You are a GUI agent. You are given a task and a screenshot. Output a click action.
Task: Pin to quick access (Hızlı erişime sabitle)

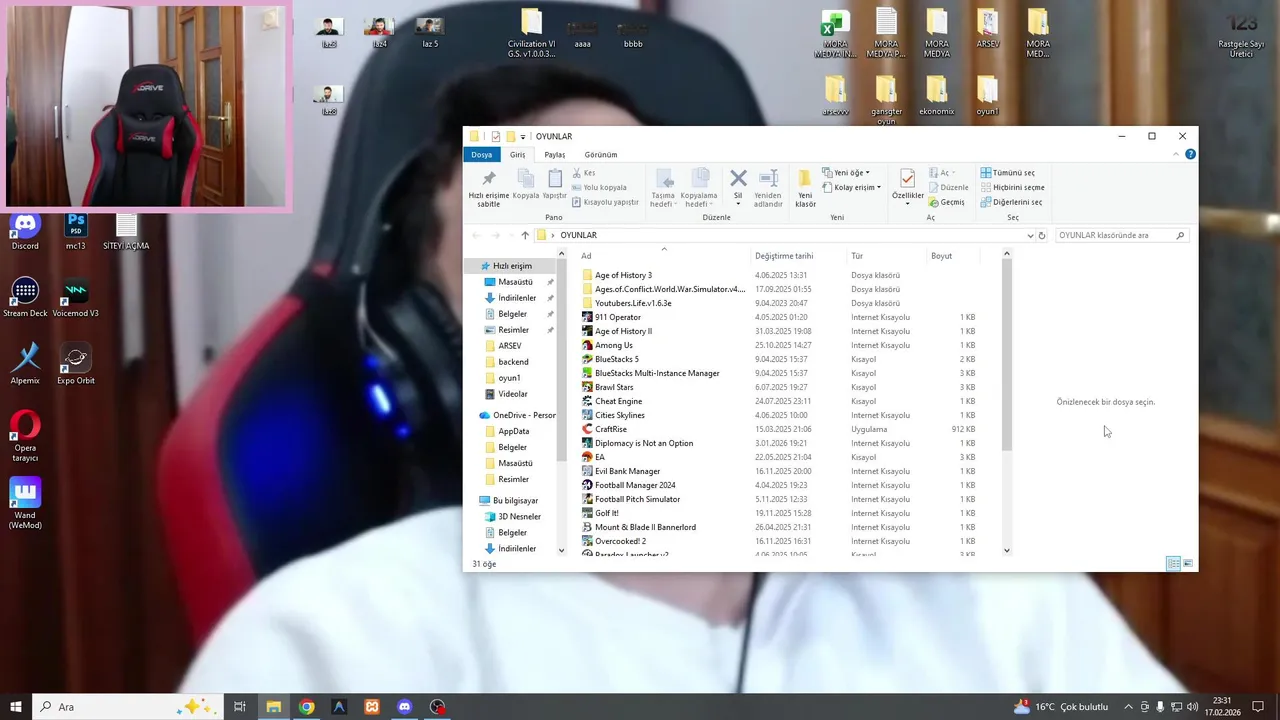point(488,188)
